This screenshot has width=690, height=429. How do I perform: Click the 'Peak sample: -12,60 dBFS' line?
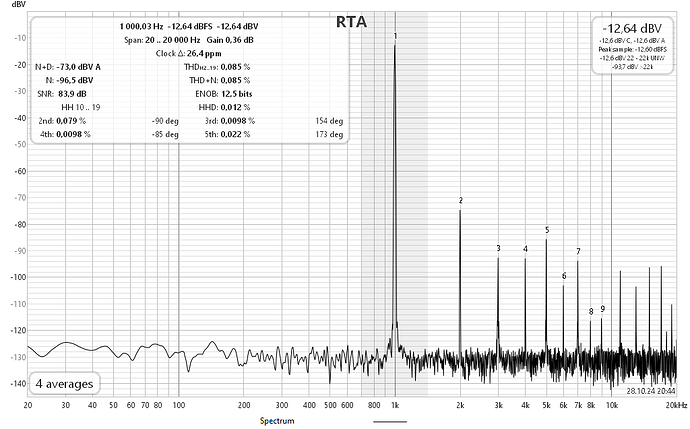click(x=632, y=49)
